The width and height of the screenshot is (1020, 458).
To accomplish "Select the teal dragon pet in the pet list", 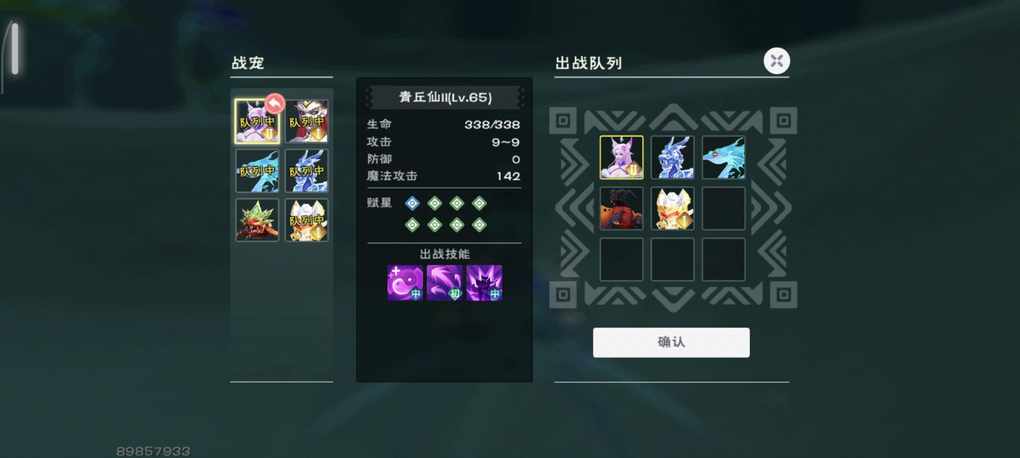I will [x=257, y=170].
